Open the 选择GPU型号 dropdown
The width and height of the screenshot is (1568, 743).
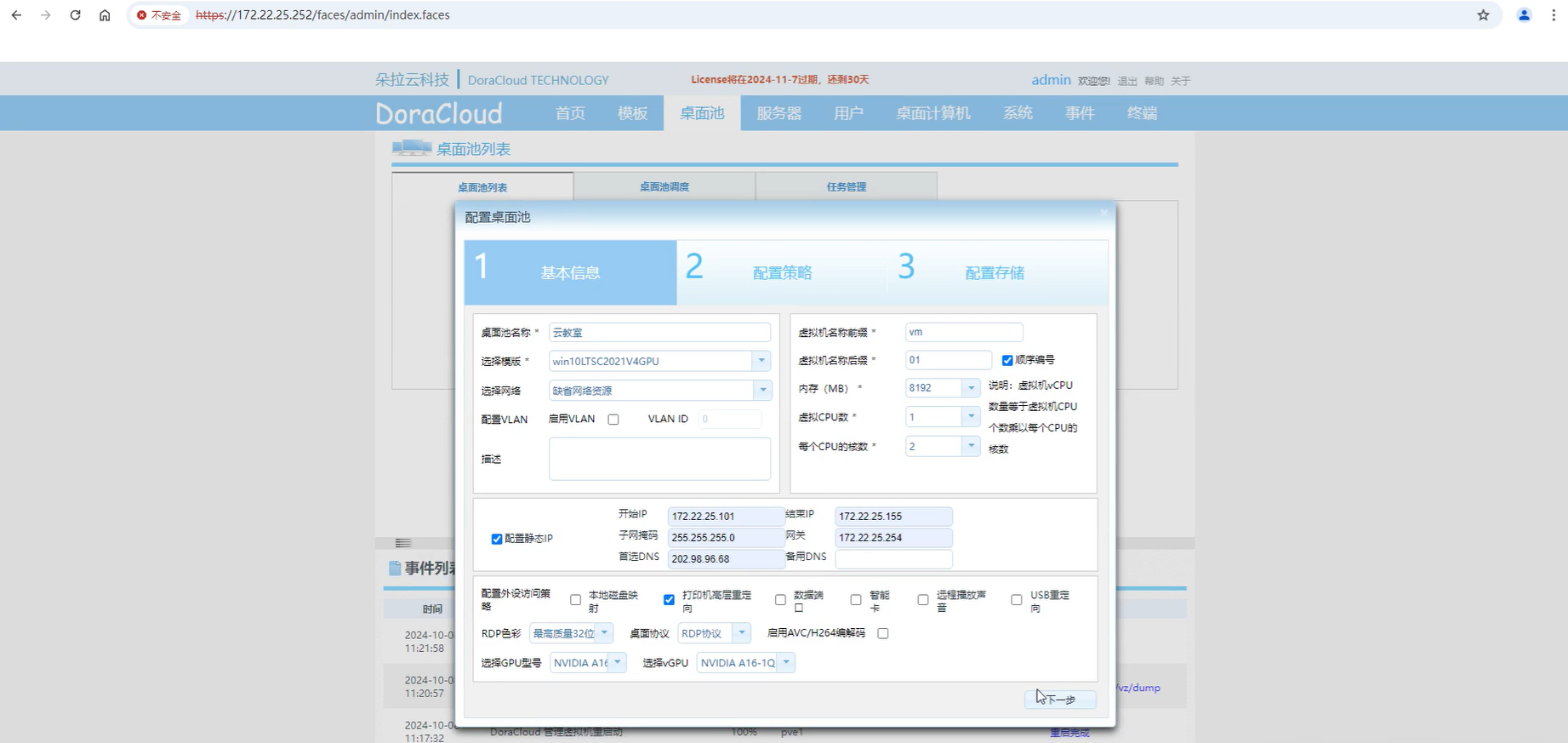618,663
